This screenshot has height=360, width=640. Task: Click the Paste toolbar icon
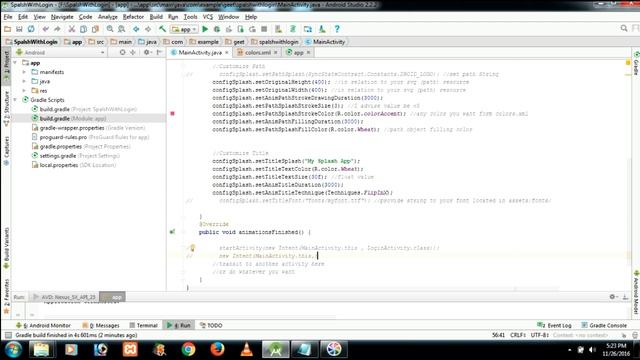pyautogui.click(x=95, y=29)
